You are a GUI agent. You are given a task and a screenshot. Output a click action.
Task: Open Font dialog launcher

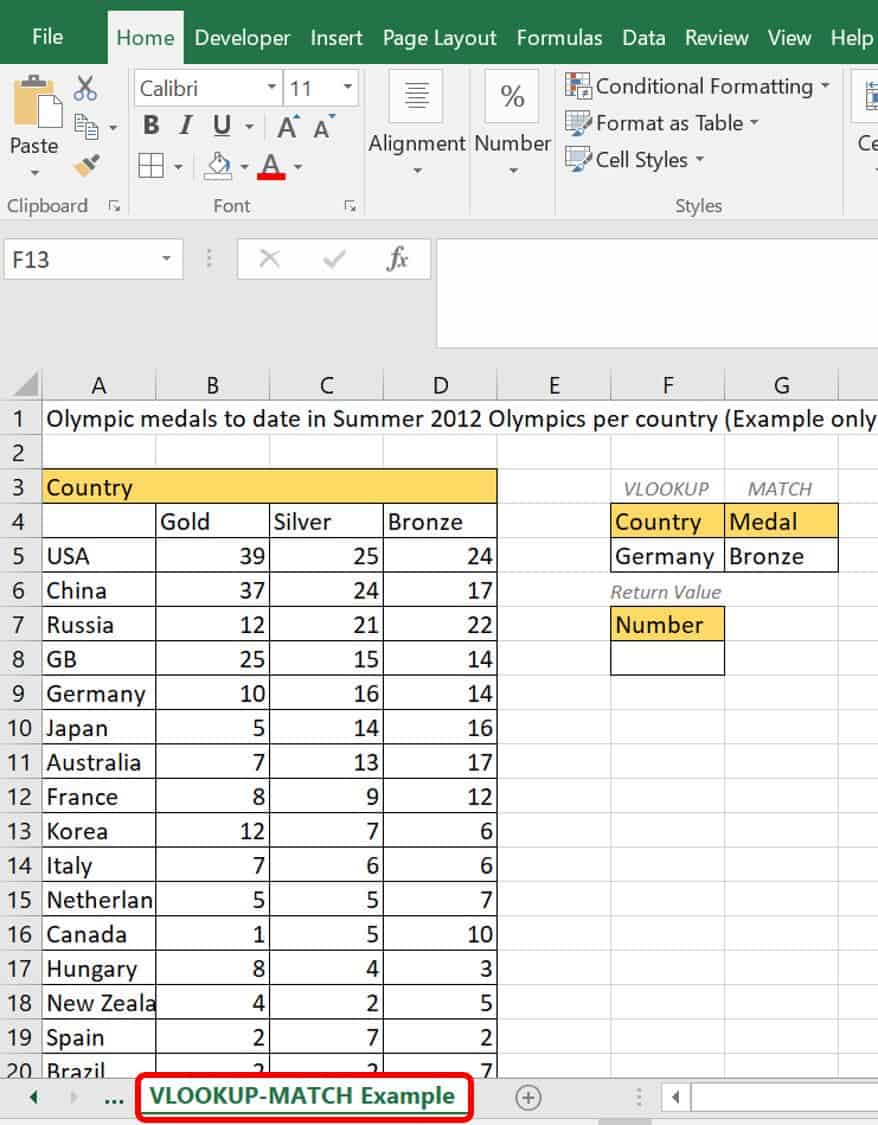tap(350, 206)
